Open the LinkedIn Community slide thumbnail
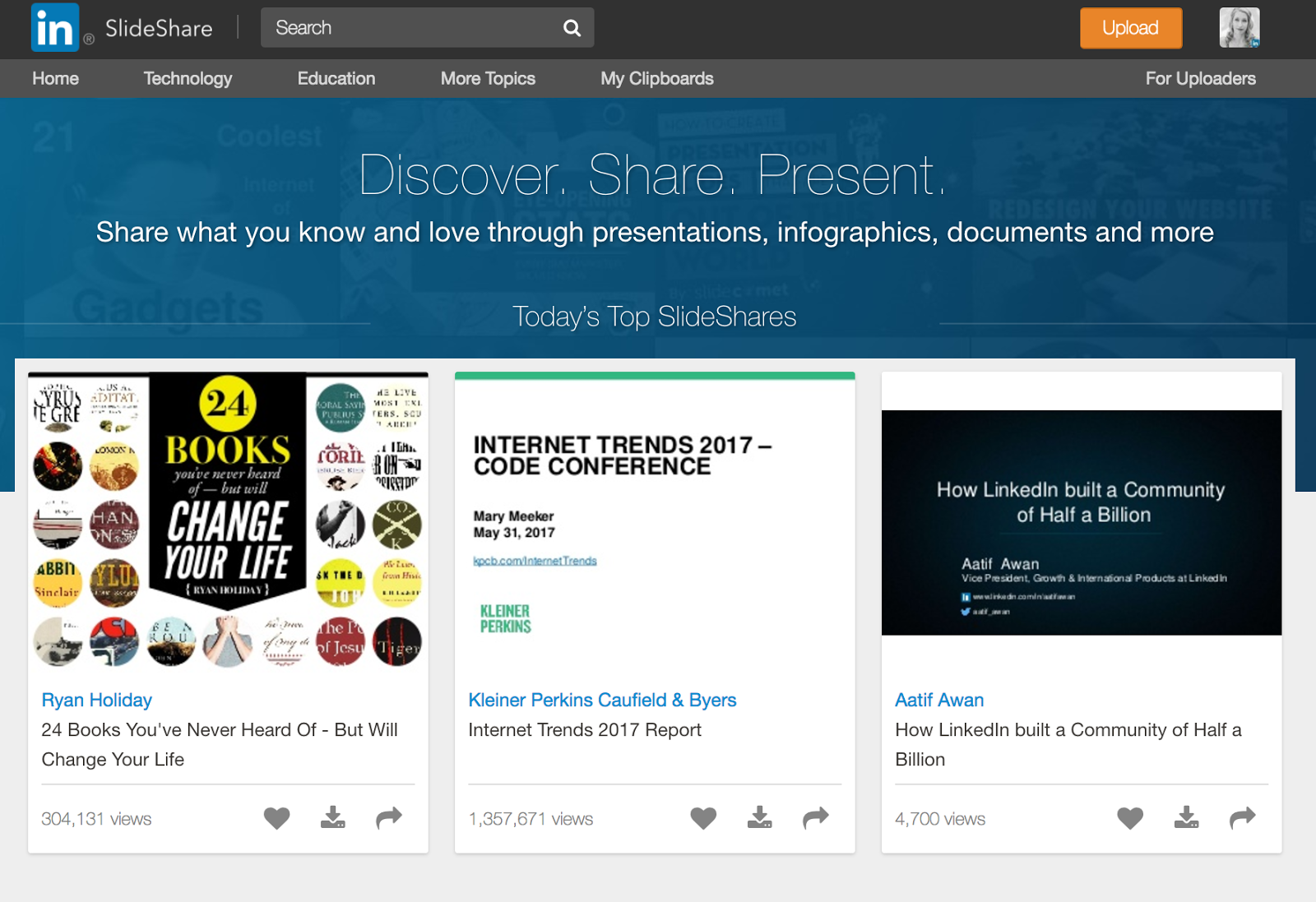This screenshot has height=902, width=1316. 1082,523
